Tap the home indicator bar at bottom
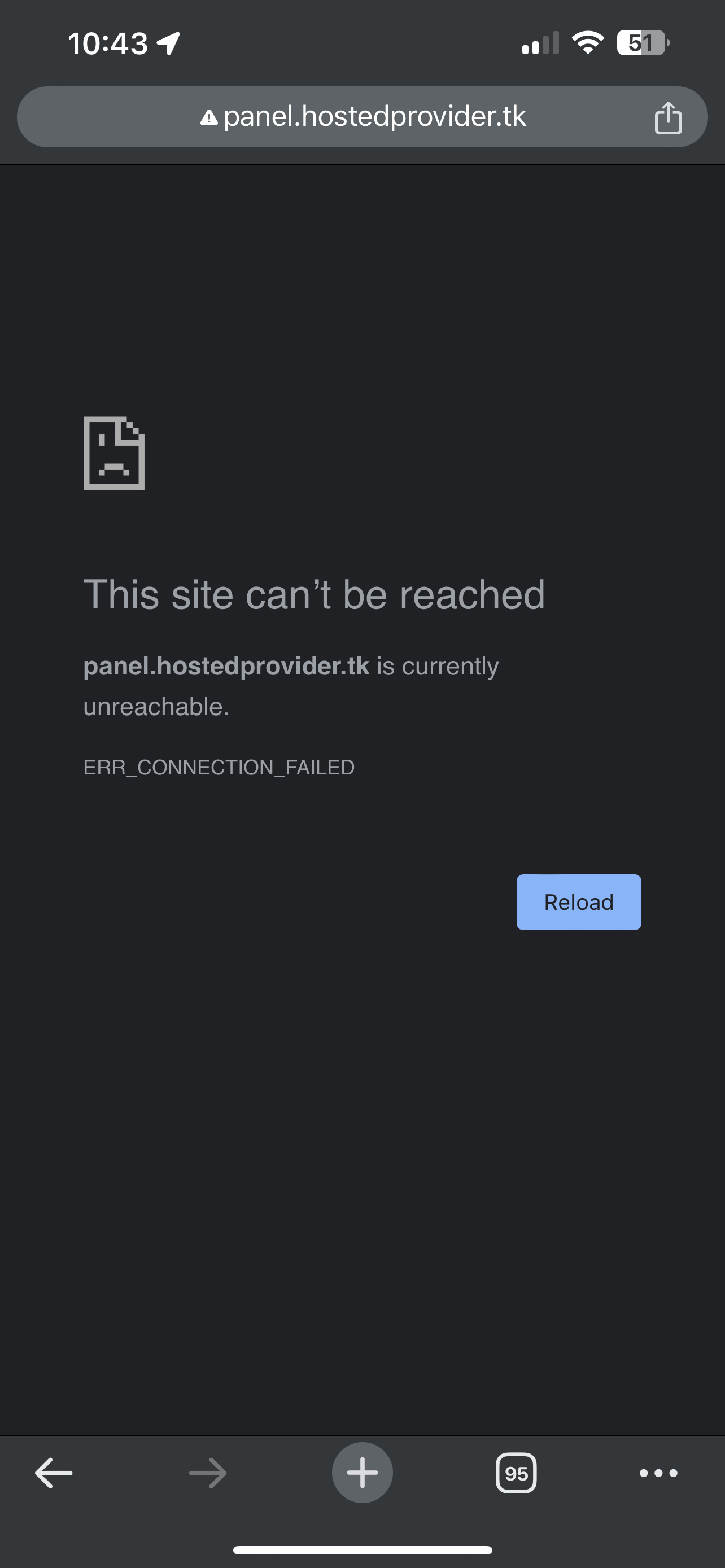 362,1550
